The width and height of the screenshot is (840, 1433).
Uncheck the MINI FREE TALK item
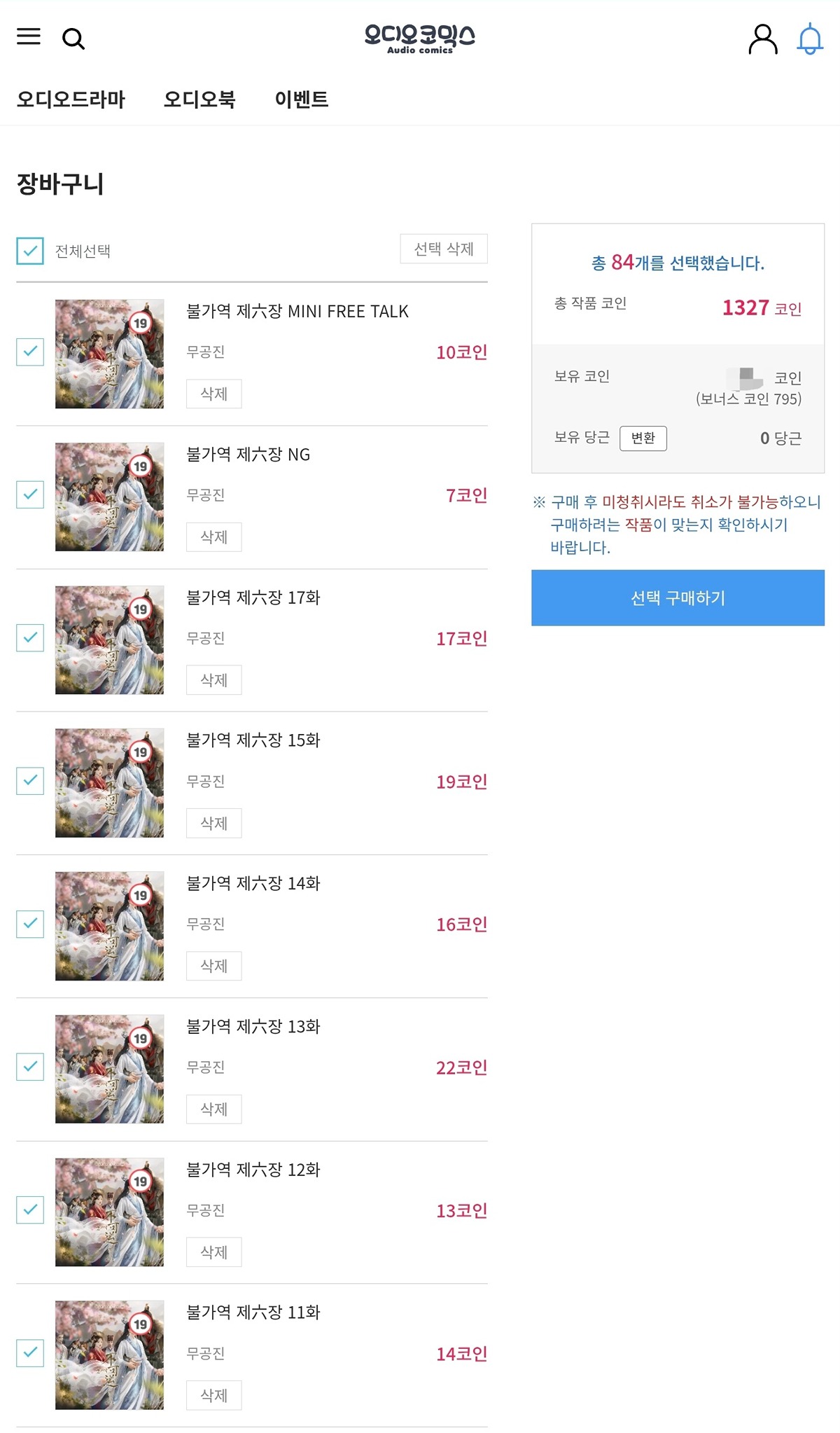click(30, 352)
